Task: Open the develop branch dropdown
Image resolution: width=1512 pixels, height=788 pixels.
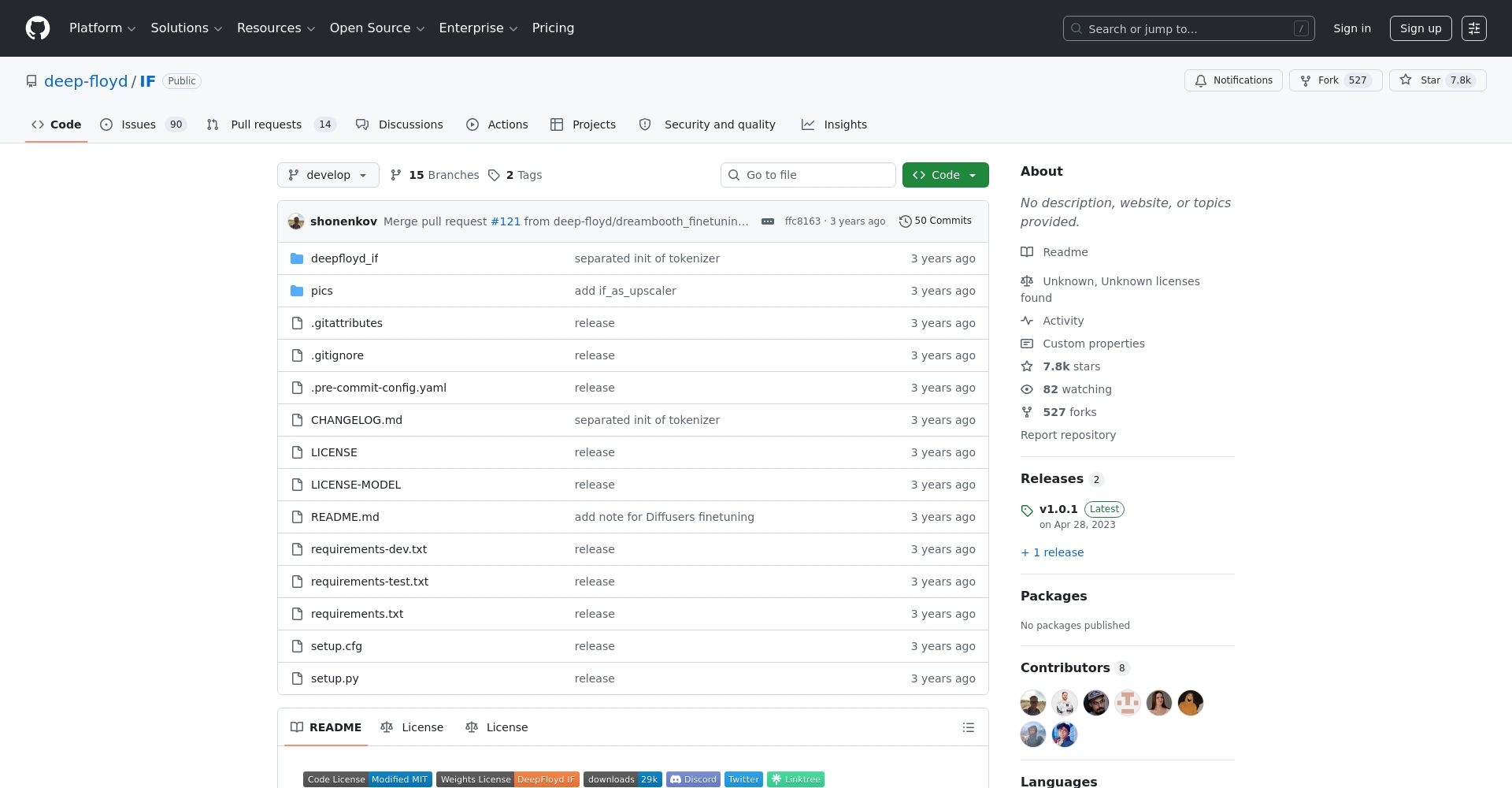Action: [328, 175]
